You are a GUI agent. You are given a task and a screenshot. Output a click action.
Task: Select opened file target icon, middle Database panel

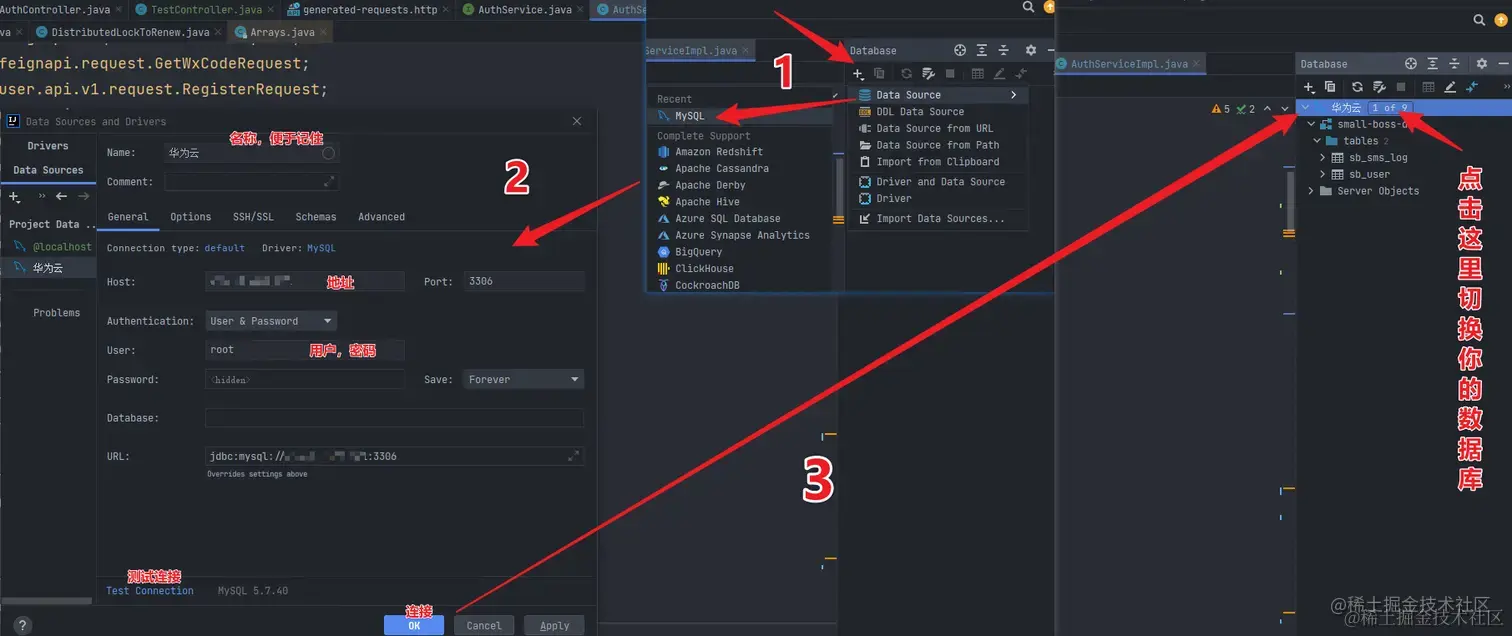(960, 50)
